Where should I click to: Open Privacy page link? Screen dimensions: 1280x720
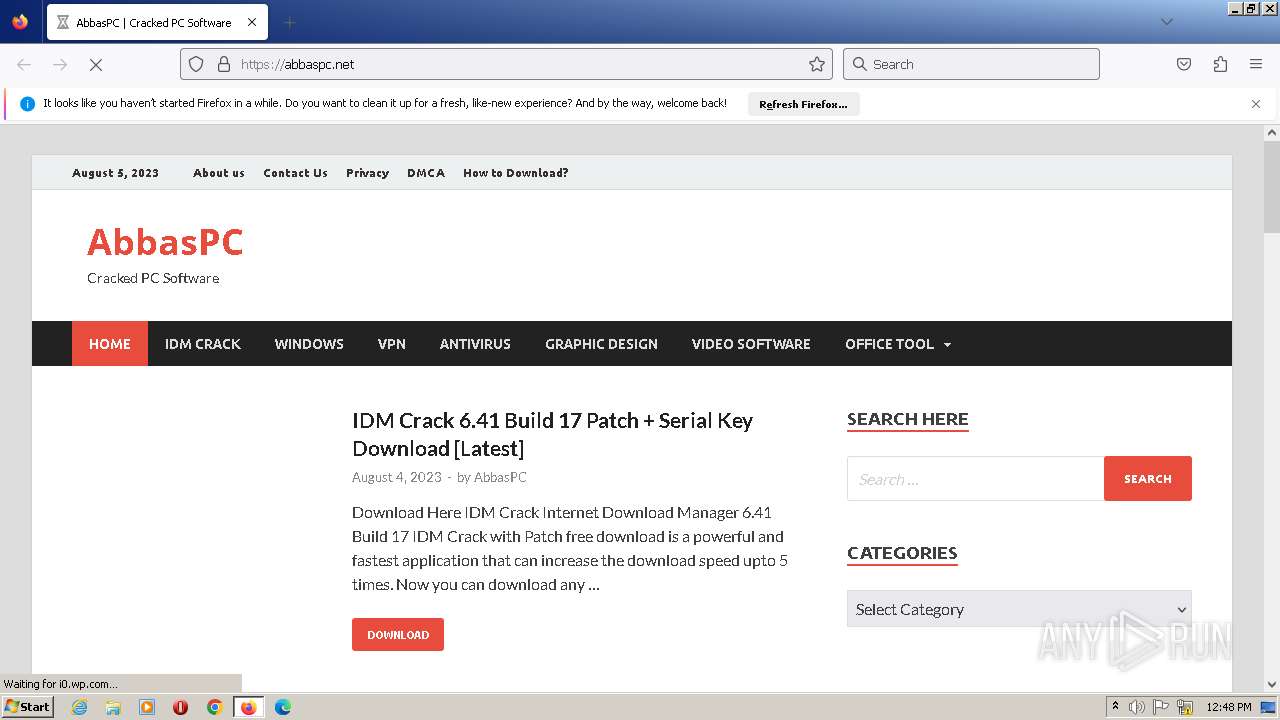point(367,173)
